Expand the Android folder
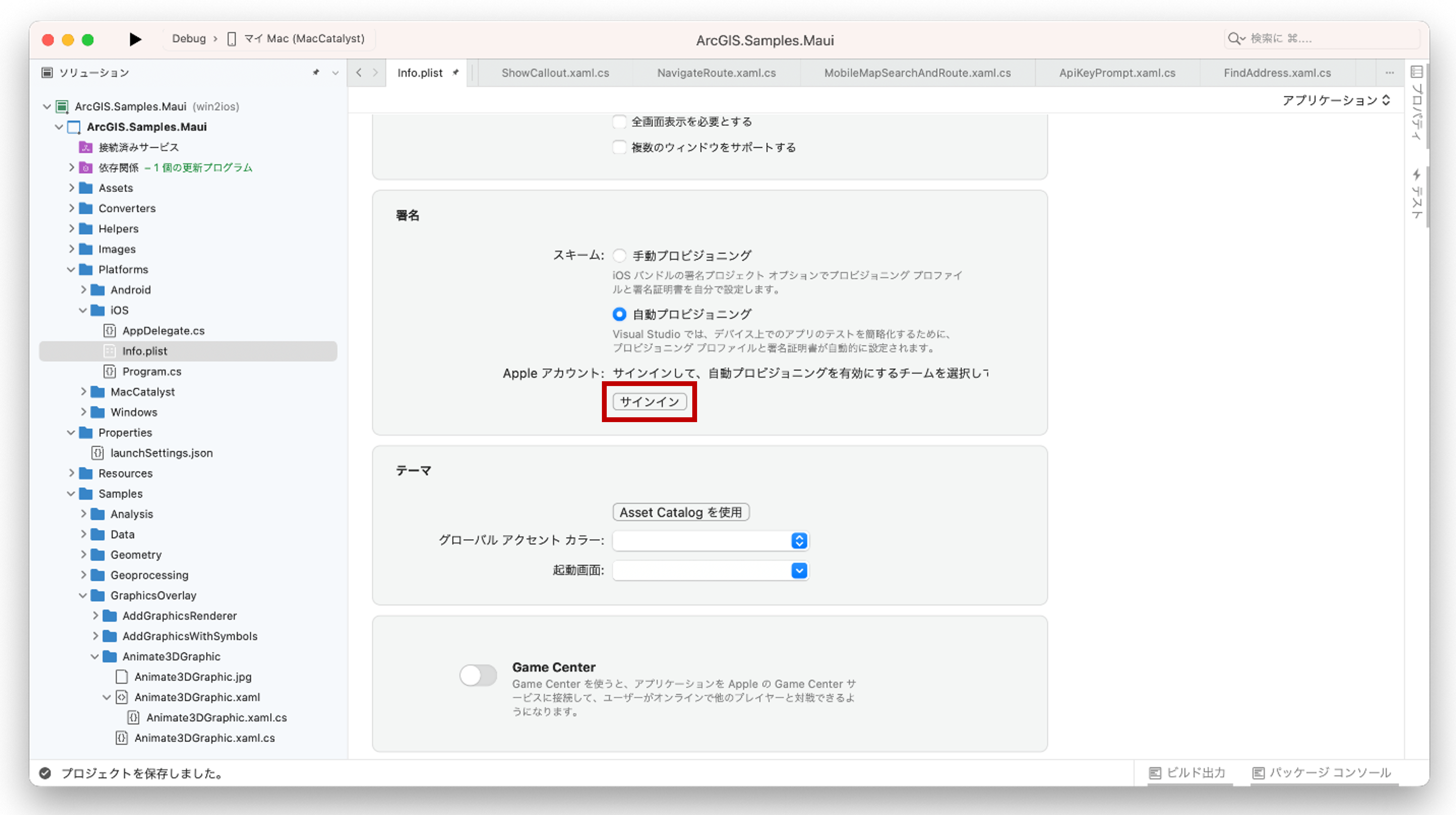This screenshot has height=815, width=1456. (83, 290)
